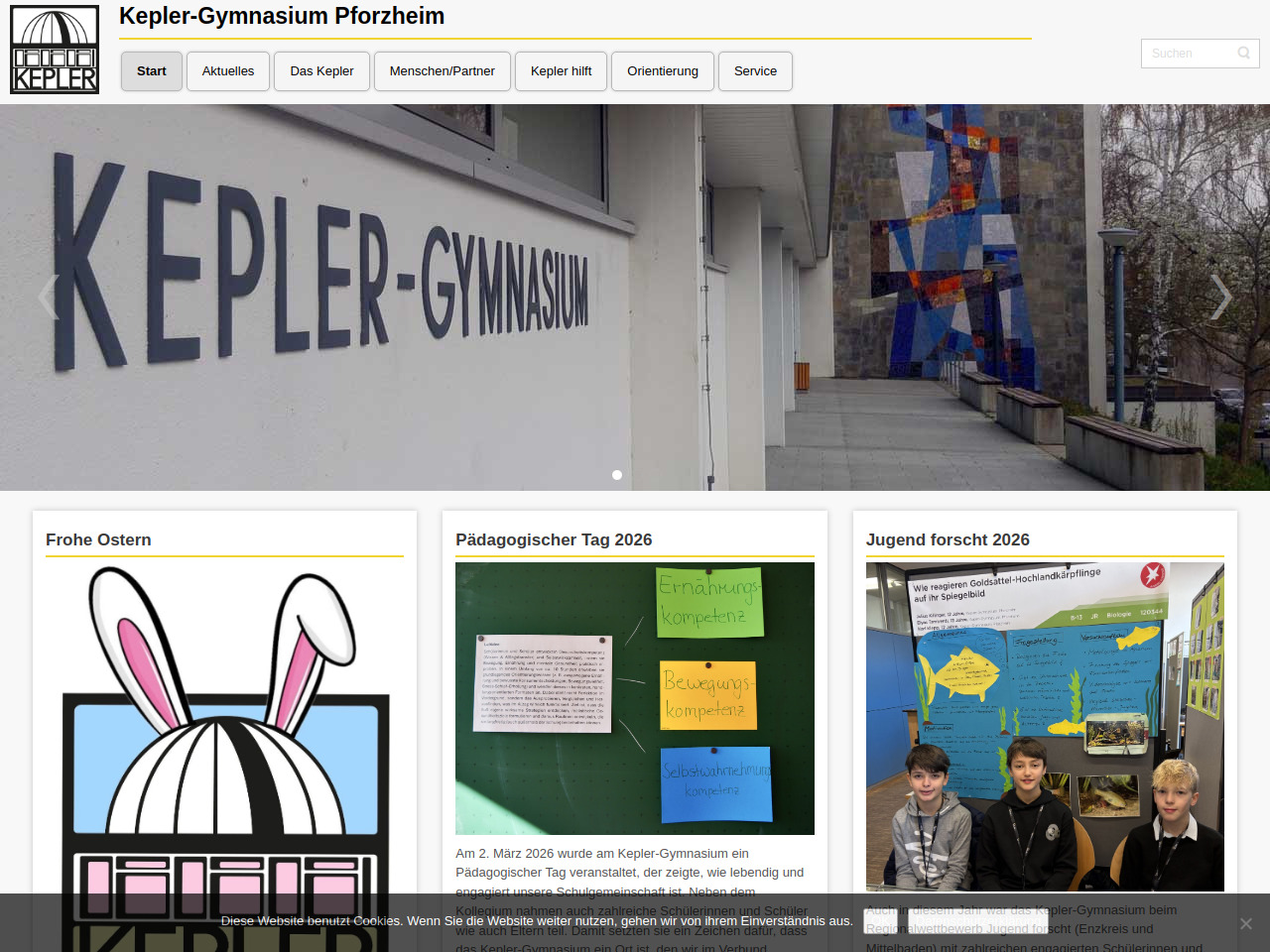Select the slider pagination dot
The width and height of the screenshot is (1270, 952).
click(617, 475)
